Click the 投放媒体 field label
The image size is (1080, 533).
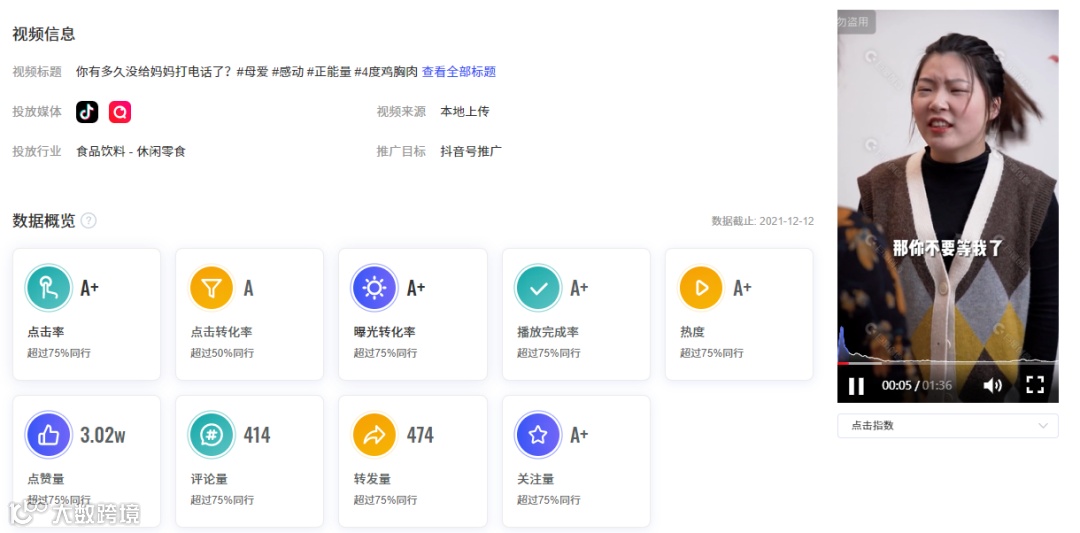37,112
